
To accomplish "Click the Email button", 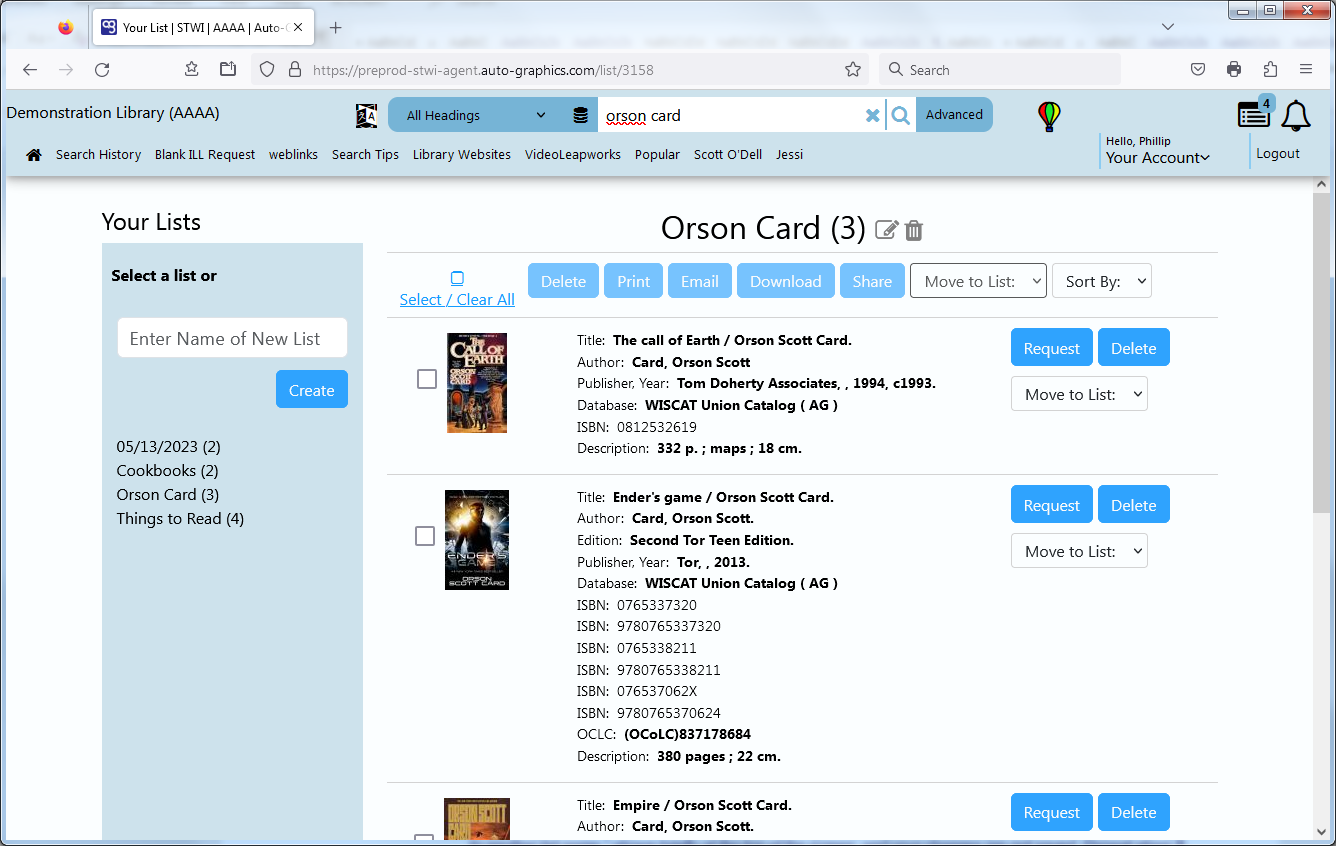I will [x=700, y=281].
